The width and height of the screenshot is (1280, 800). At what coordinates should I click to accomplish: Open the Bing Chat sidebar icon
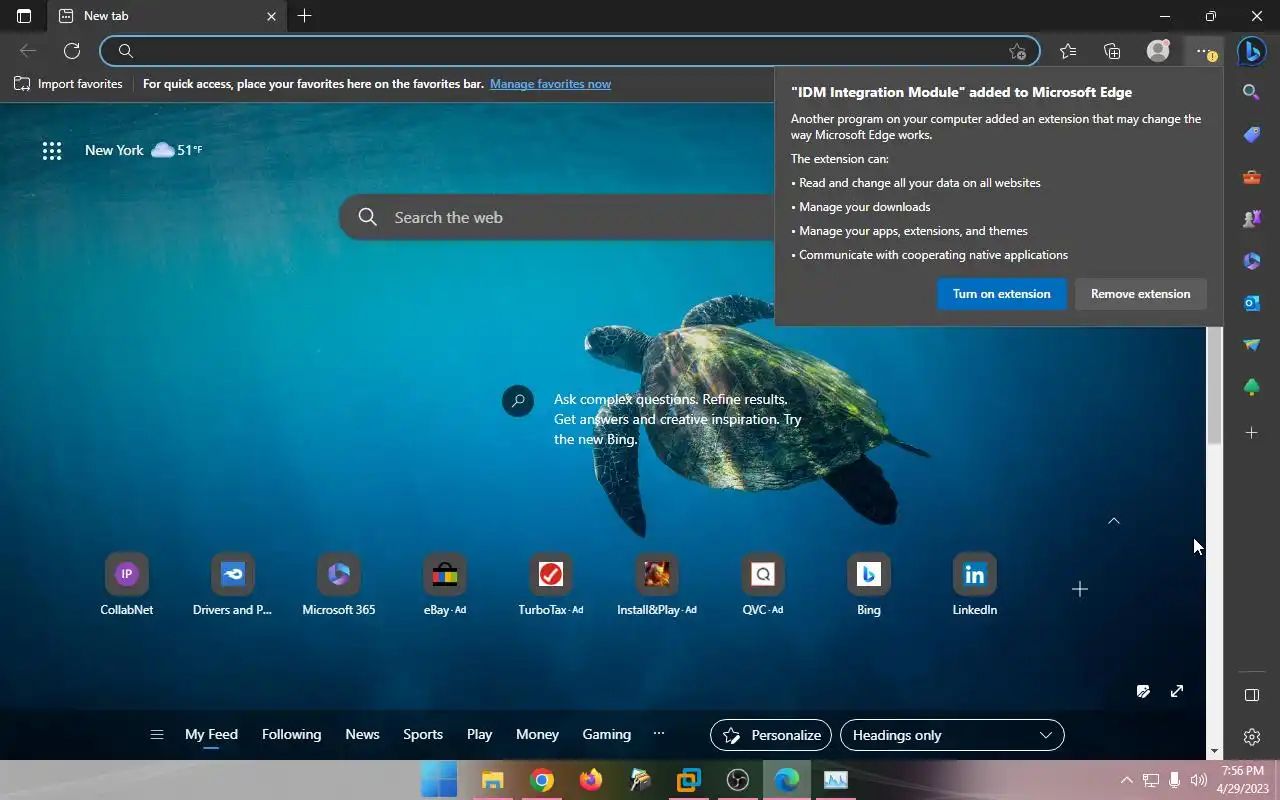1251,51
